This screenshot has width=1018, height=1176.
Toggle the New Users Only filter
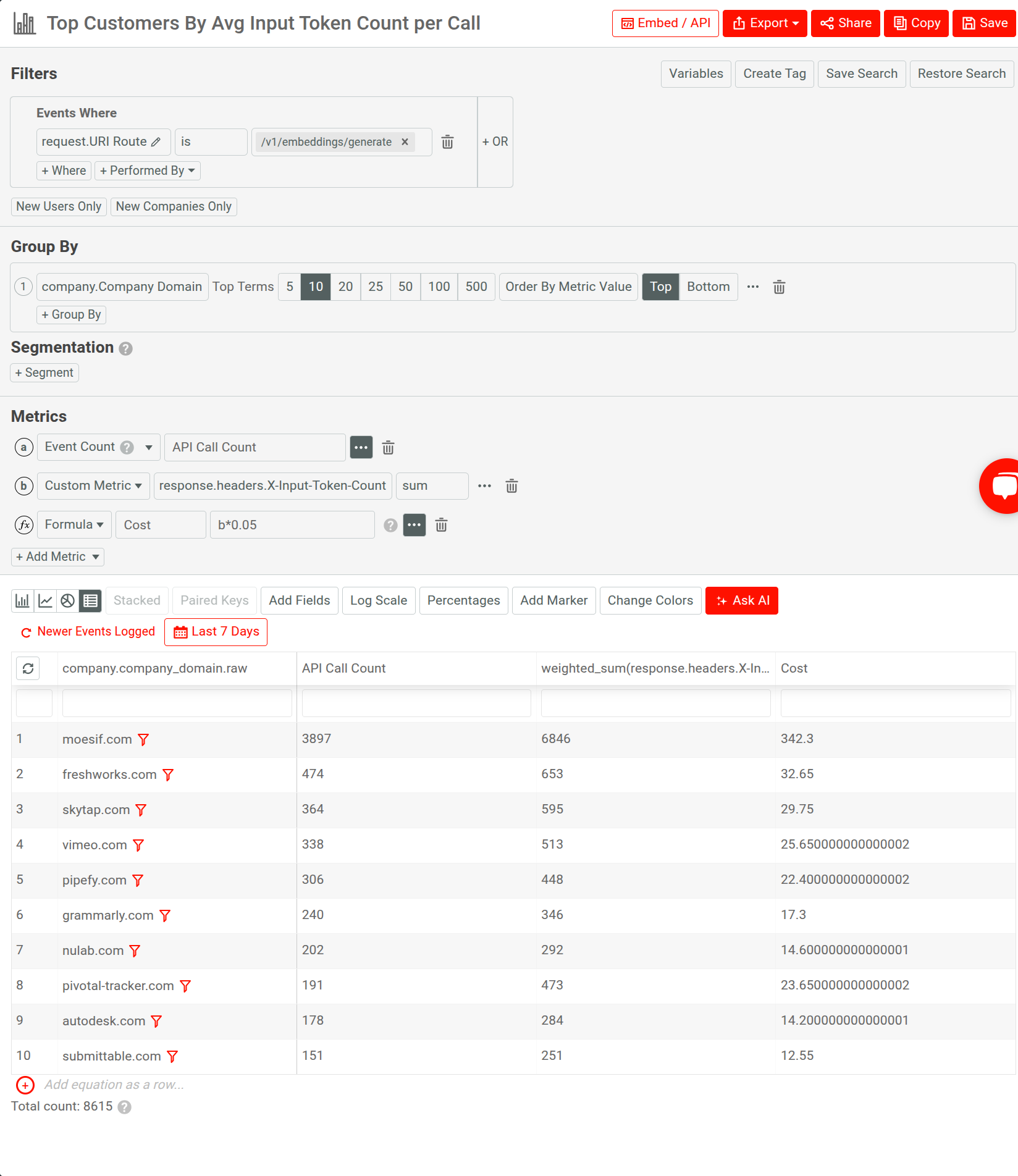(59, 206)
